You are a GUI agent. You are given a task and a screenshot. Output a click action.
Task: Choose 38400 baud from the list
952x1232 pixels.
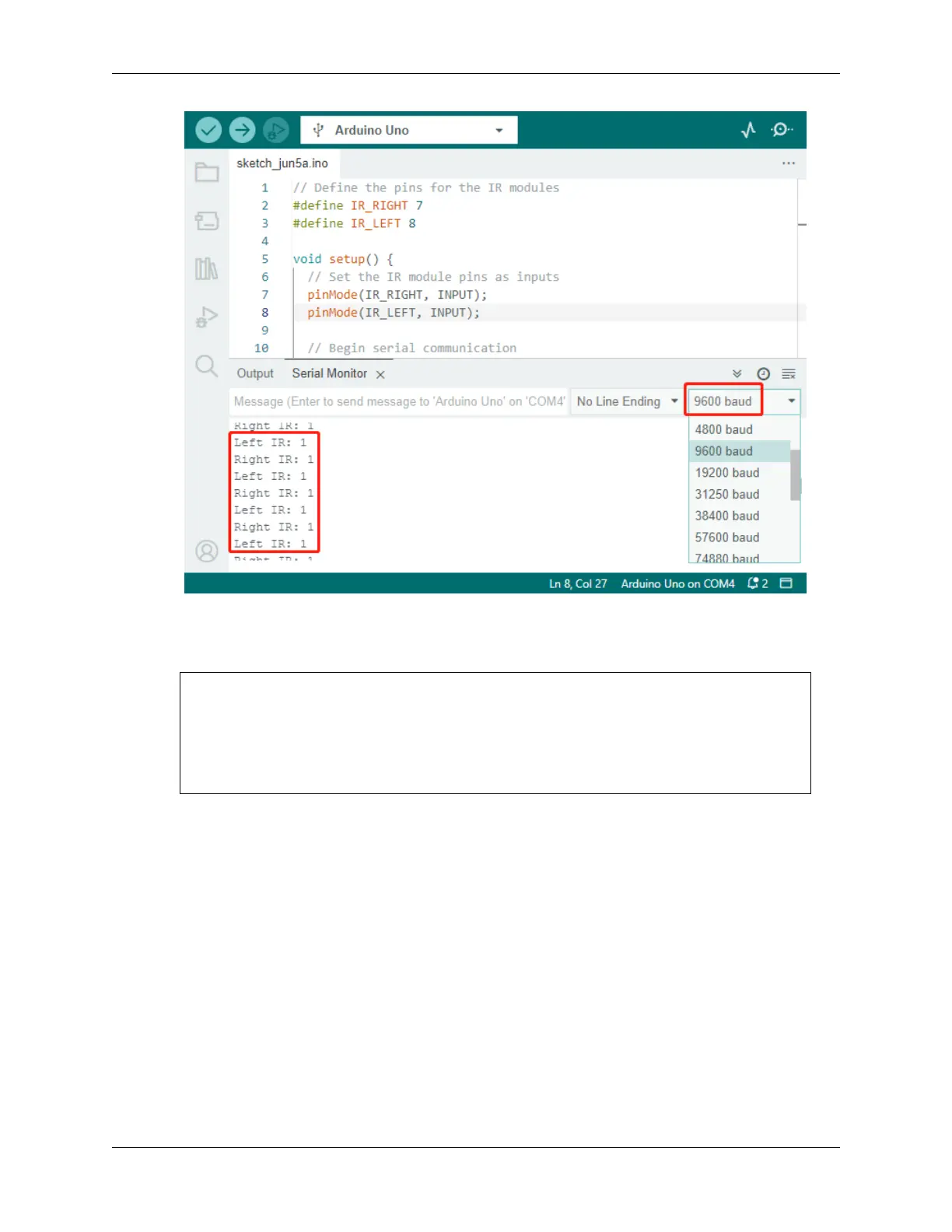pyautogui.click(x=739, y=516)
